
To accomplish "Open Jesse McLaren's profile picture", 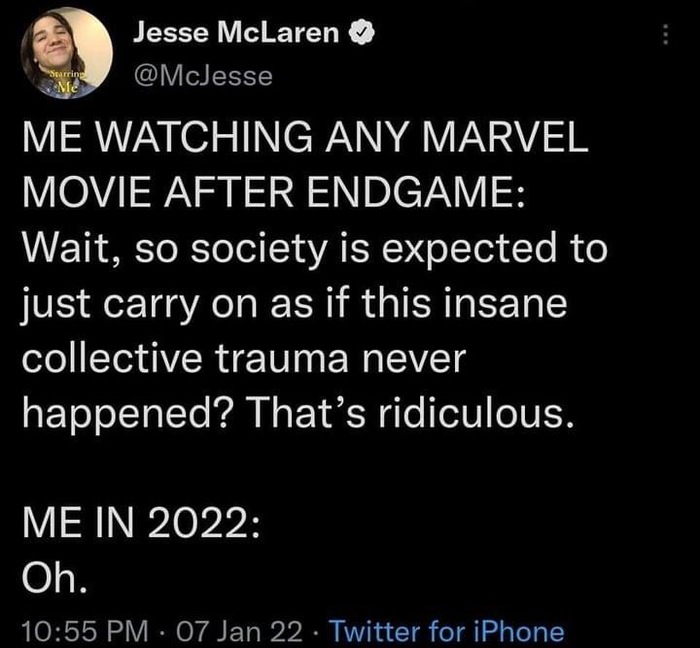I will click(x=65, y=52).
